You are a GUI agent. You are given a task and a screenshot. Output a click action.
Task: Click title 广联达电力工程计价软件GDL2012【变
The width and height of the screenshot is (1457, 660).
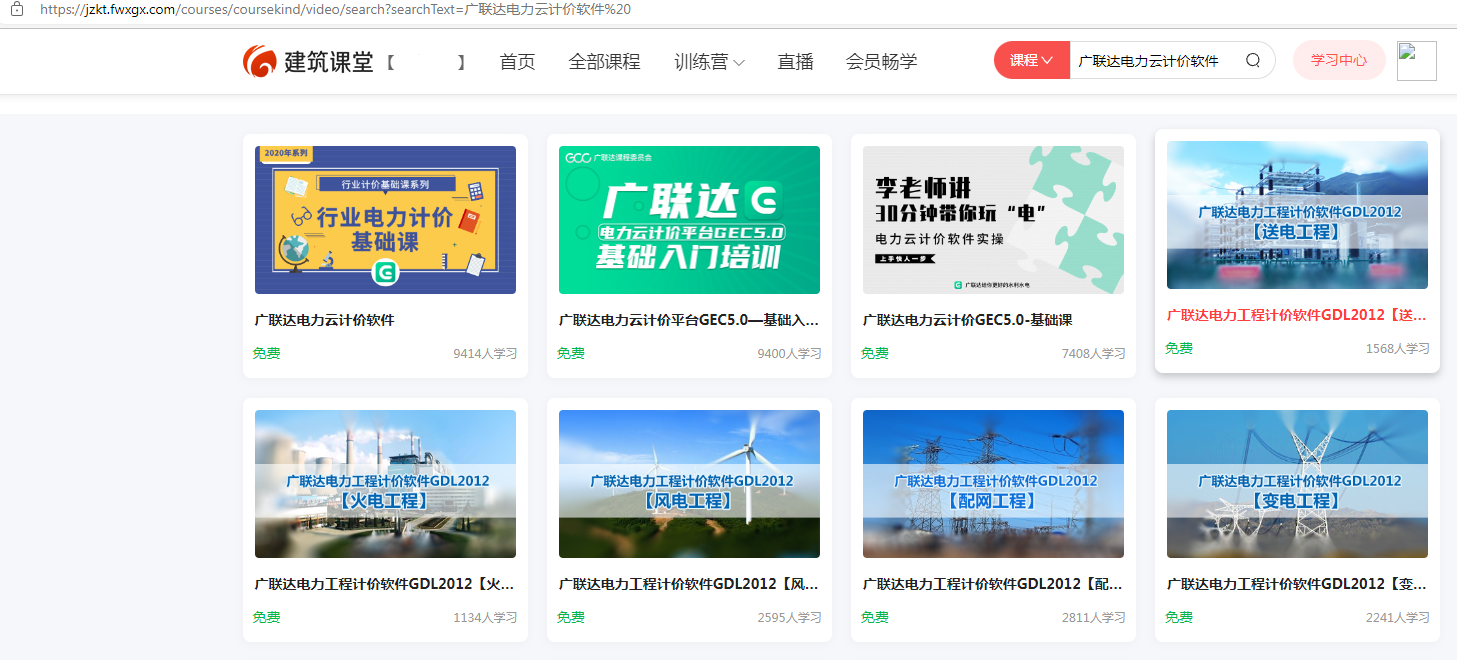click(1297, 584)
